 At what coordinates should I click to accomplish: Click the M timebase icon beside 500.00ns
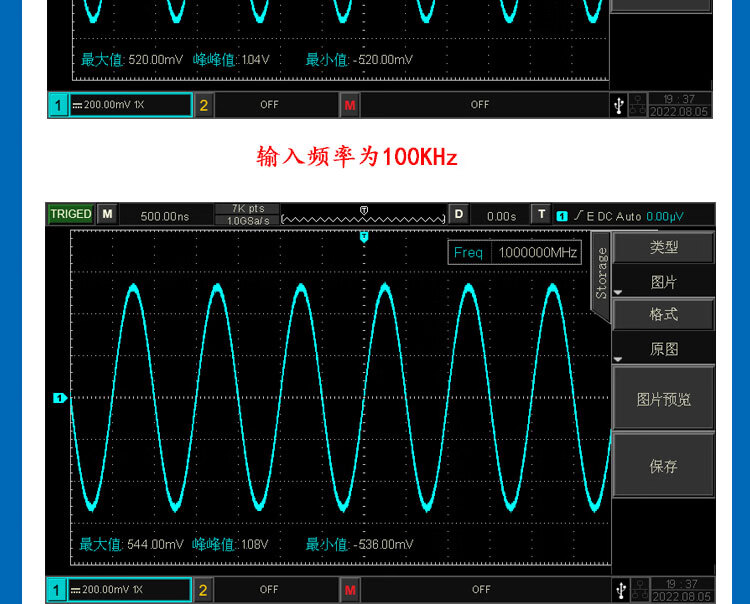point(106,214)
